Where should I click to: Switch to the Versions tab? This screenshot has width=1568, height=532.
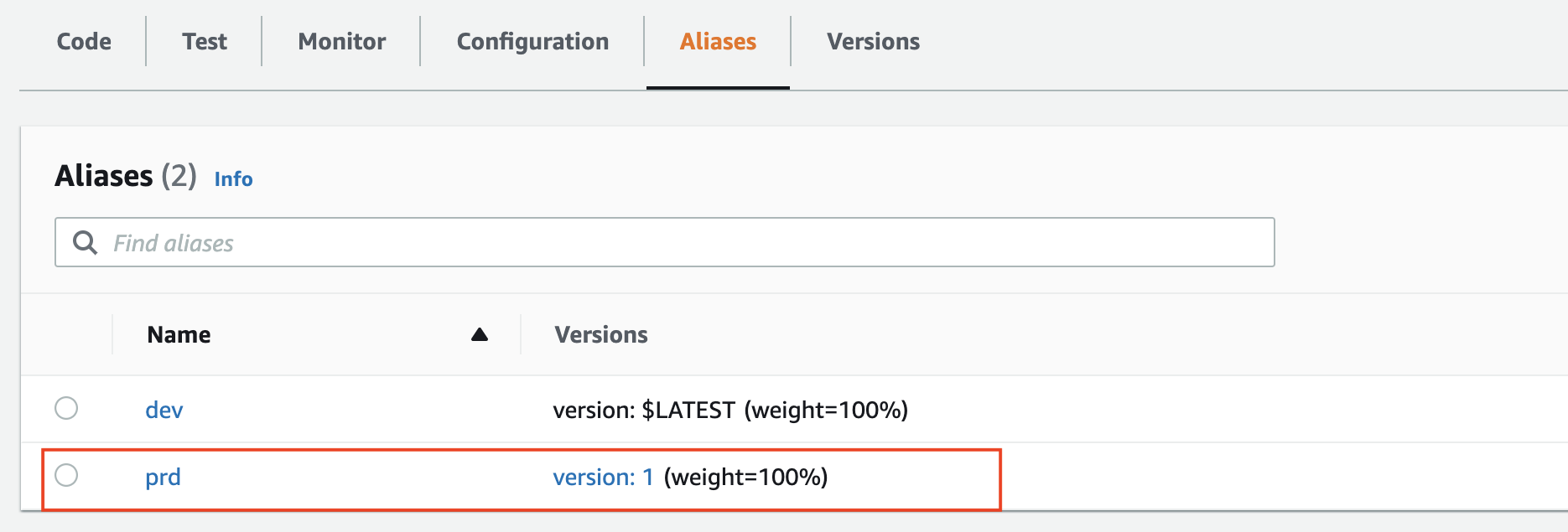point(873,42)
